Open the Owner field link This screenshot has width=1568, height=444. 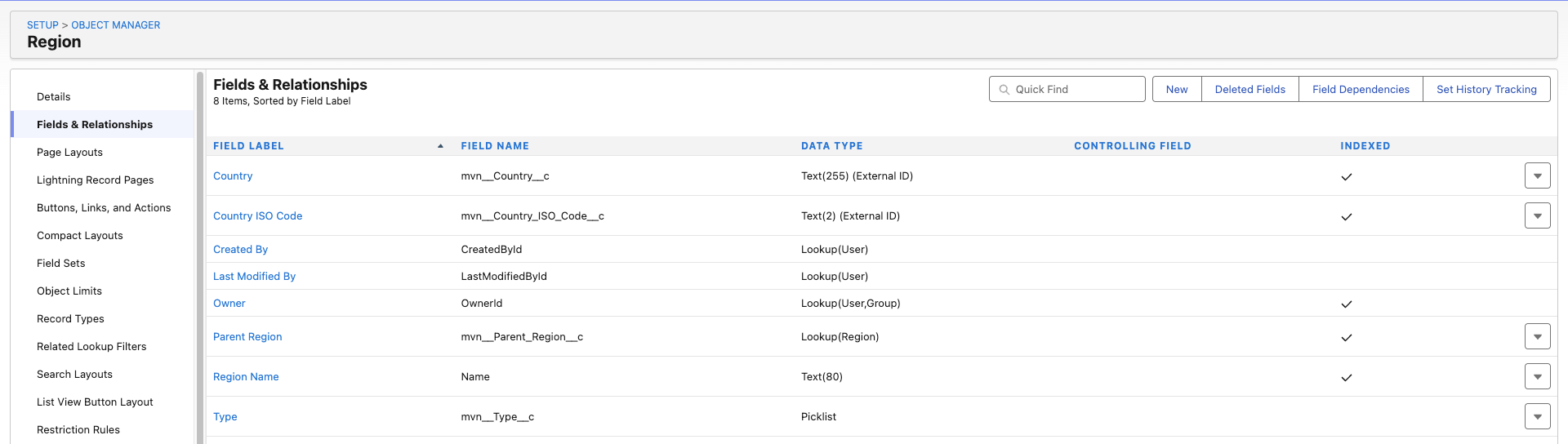tap(229, 303)
